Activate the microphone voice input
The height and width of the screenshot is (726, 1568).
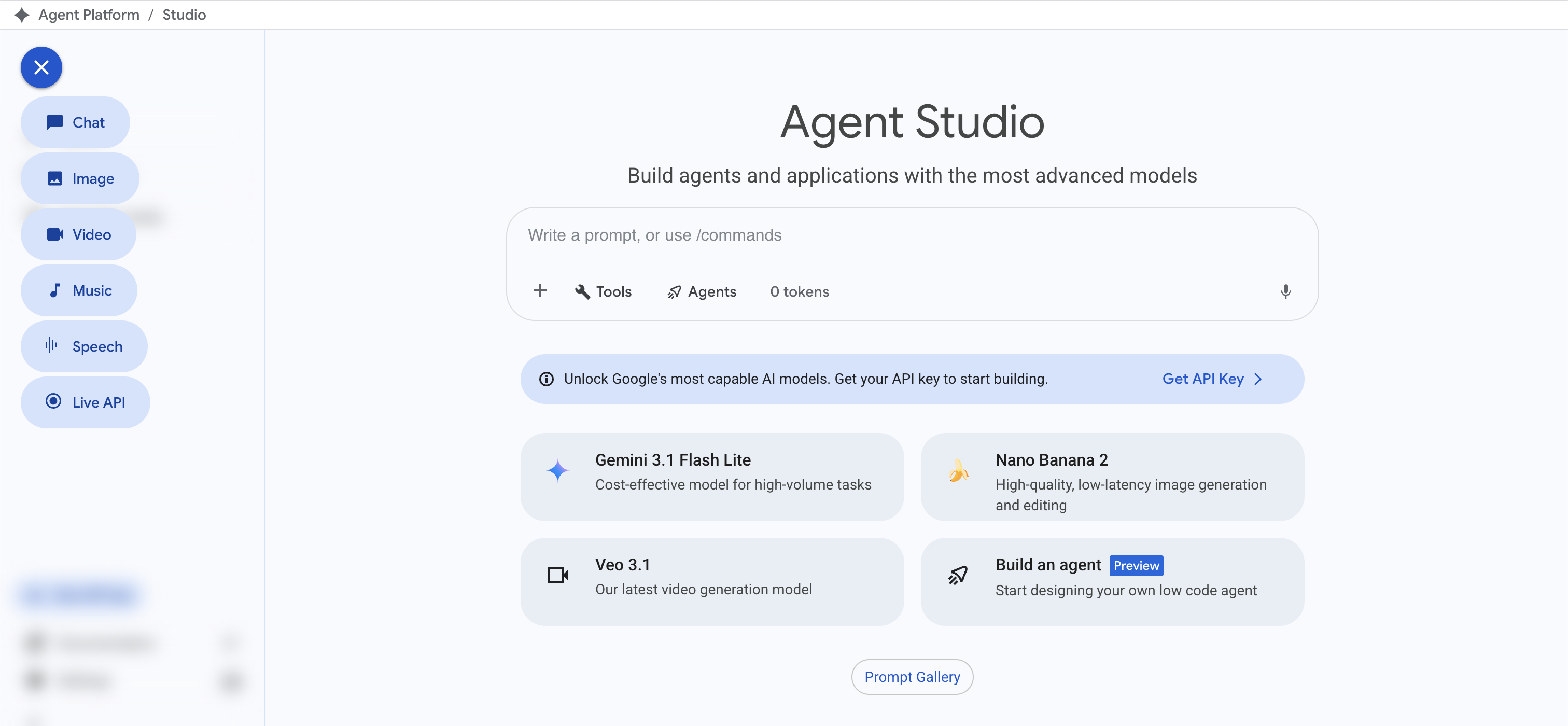[x=1285, y=291]
